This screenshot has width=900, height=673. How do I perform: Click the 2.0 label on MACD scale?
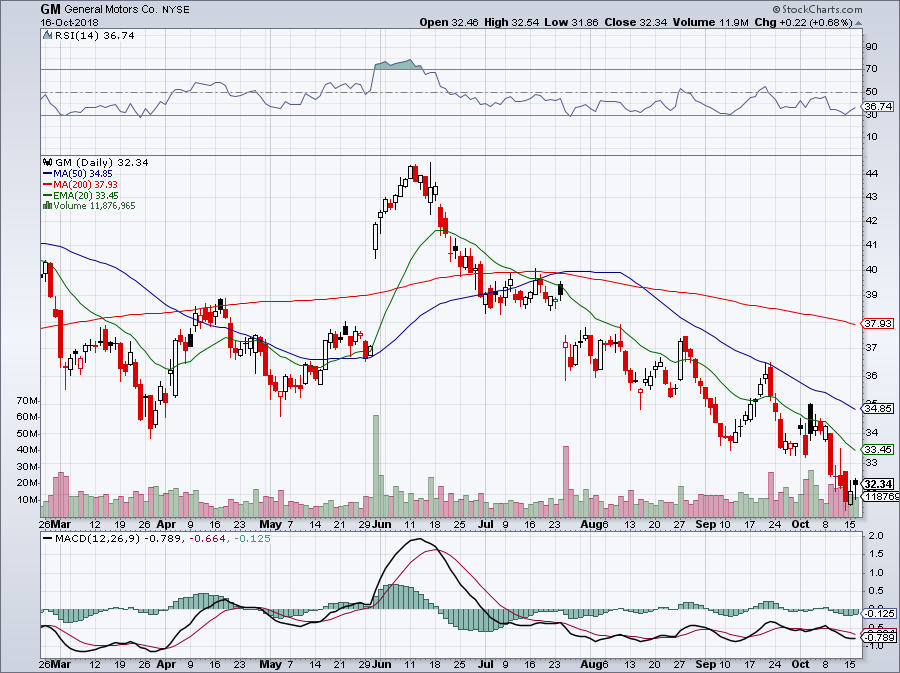[875, 536]
